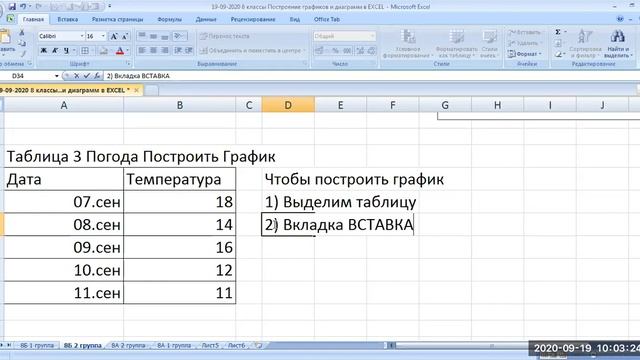Open the 'Общий' number format dropdown
640x360 pixels.
pos(372,36)
